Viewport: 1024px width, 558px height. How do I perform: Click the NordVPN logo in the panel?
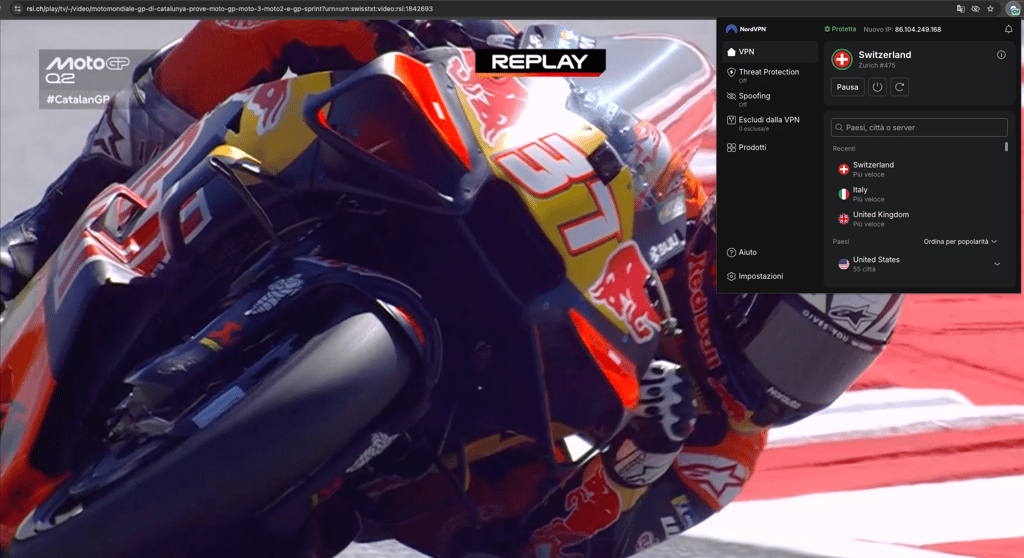[x=746, y=29]
